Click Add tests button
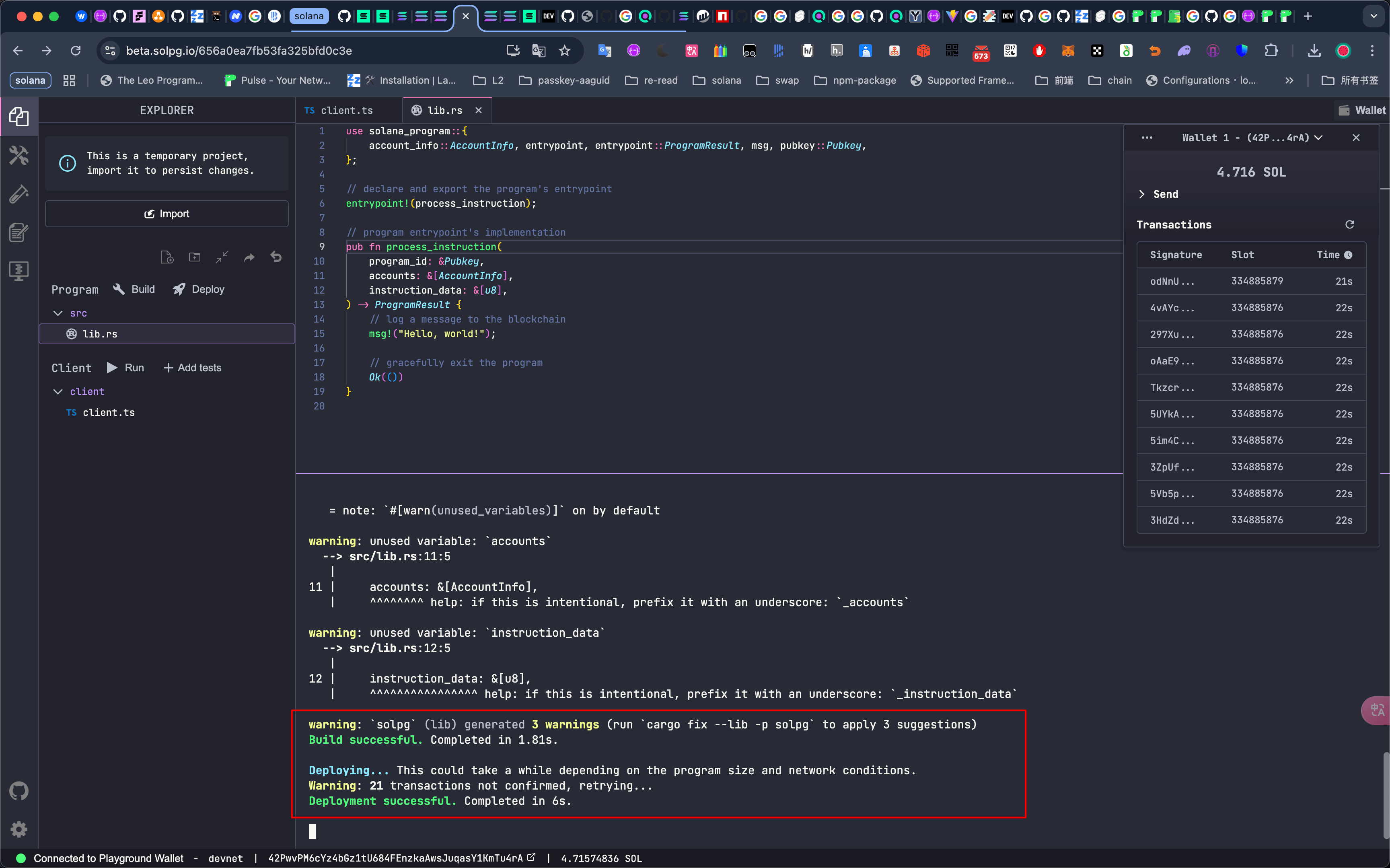The width and height of the screenshot is (1390, 868). click(192, 367)
